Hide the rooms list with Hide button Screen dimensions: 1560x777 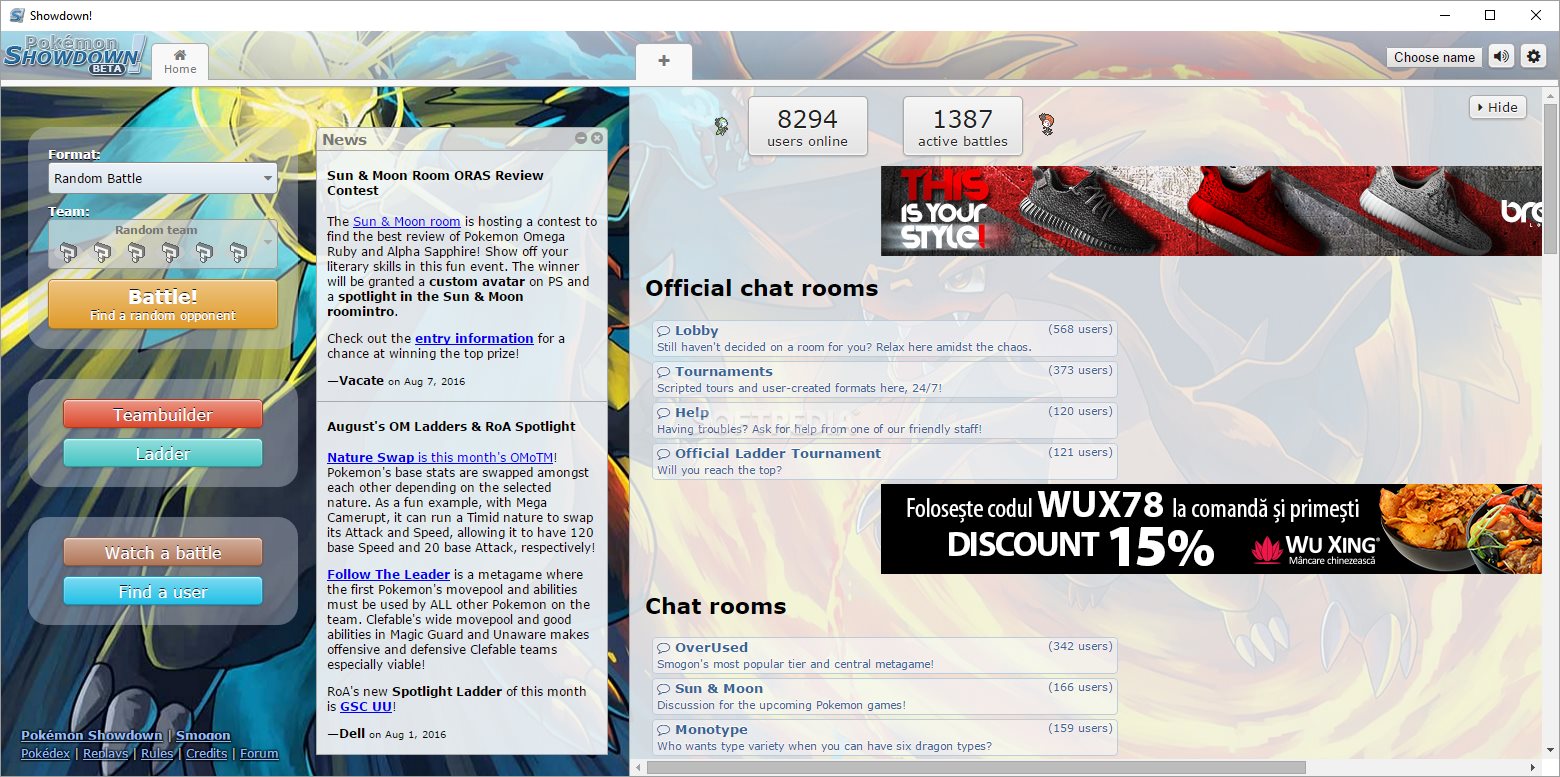1497,107
